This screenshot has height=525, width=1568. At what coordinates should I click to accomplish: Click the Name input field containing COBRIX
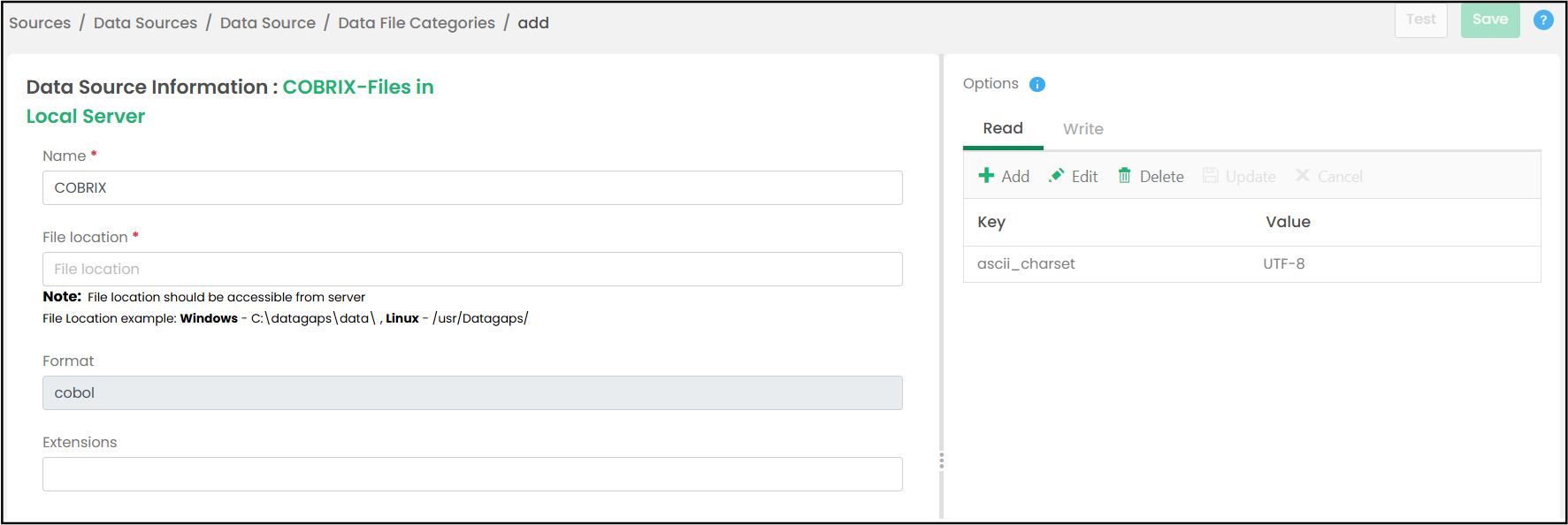click(x=472, y=187)
